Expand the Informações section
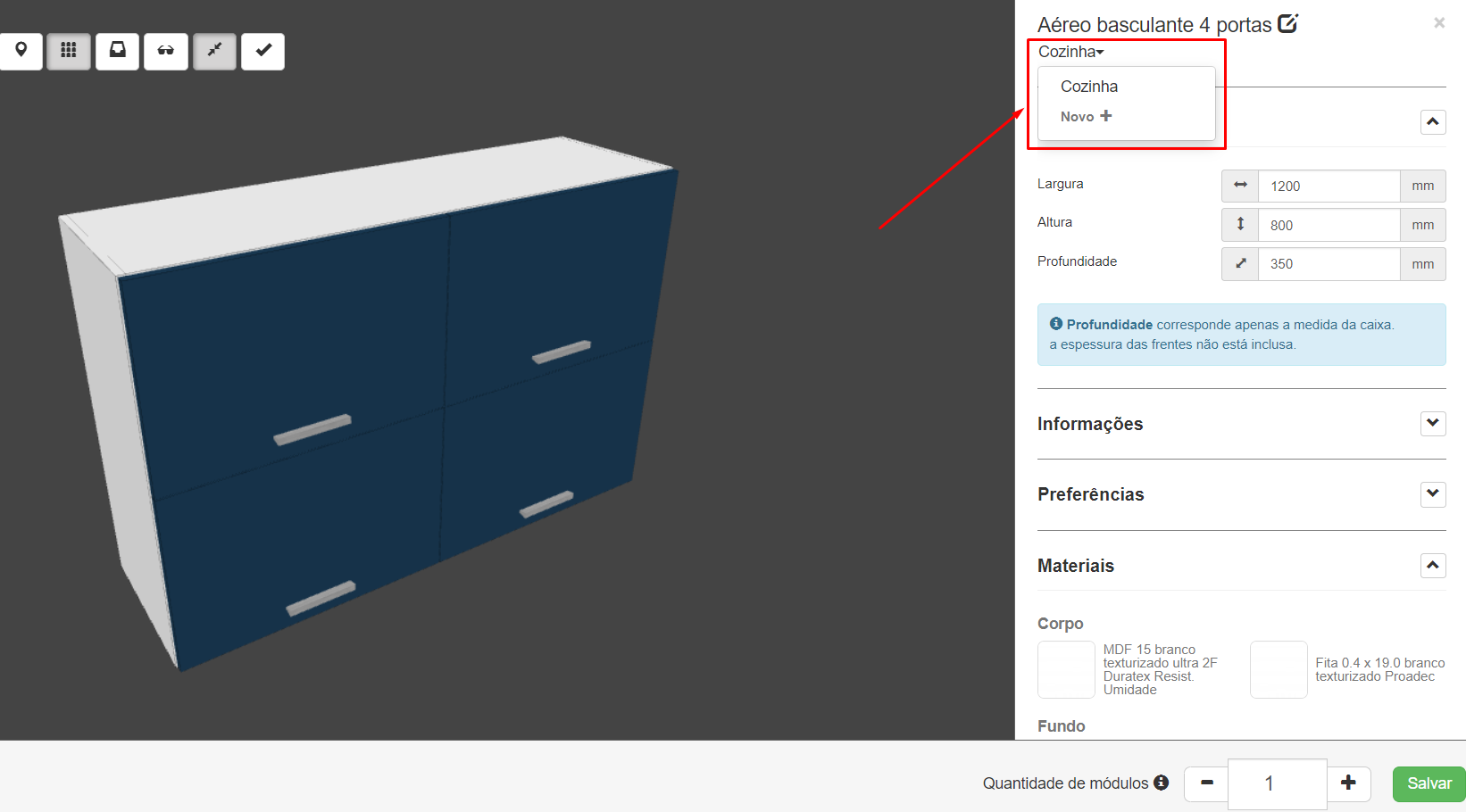The width and height of the screenshot is (1466, 812). pyautogui.click(x=1433, y=423)
